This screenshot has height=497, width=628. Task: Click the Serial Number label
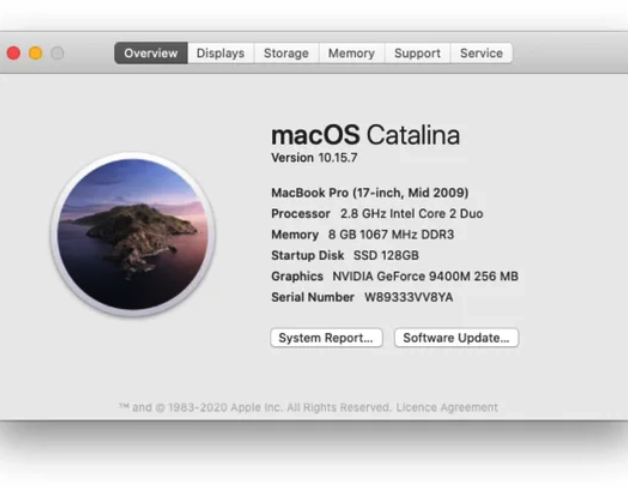[x=313, y=297]
